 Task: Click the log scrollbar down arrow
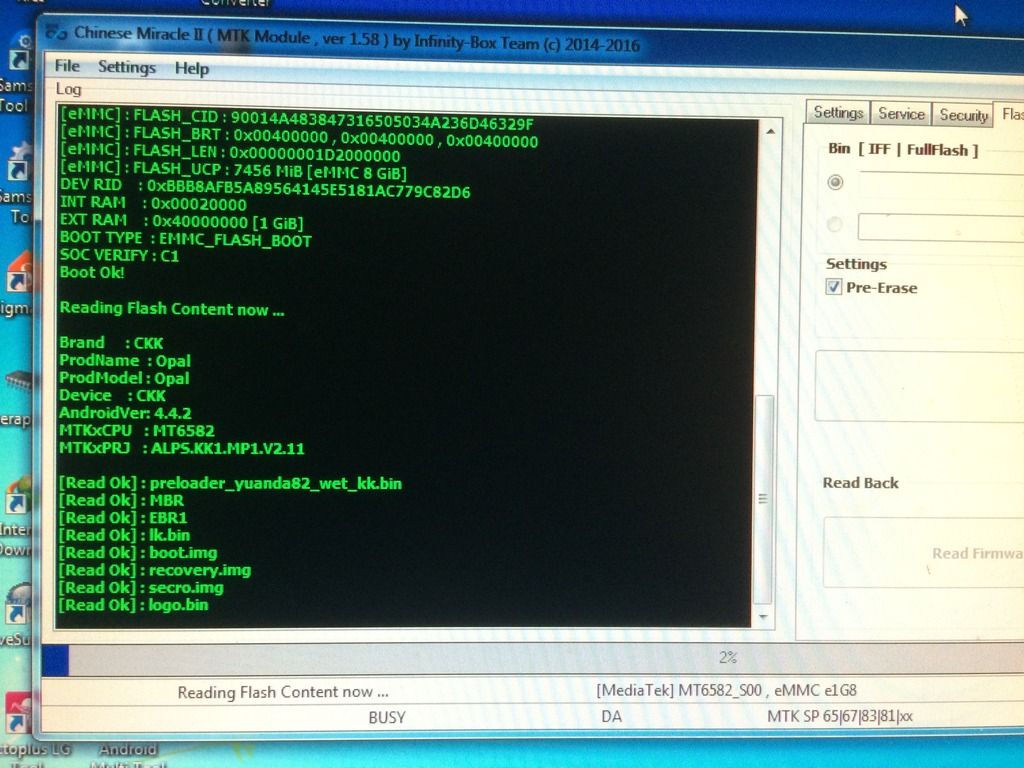[763, 616]
